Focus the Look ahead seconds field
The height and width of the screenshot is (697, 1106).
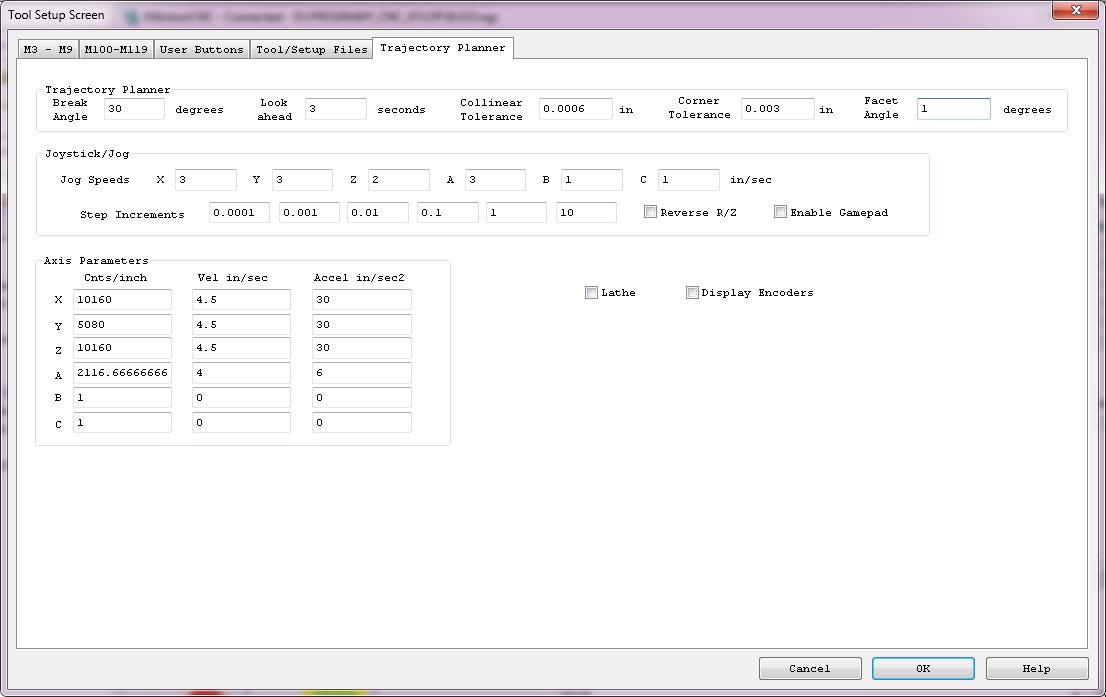tap(336, 109)
